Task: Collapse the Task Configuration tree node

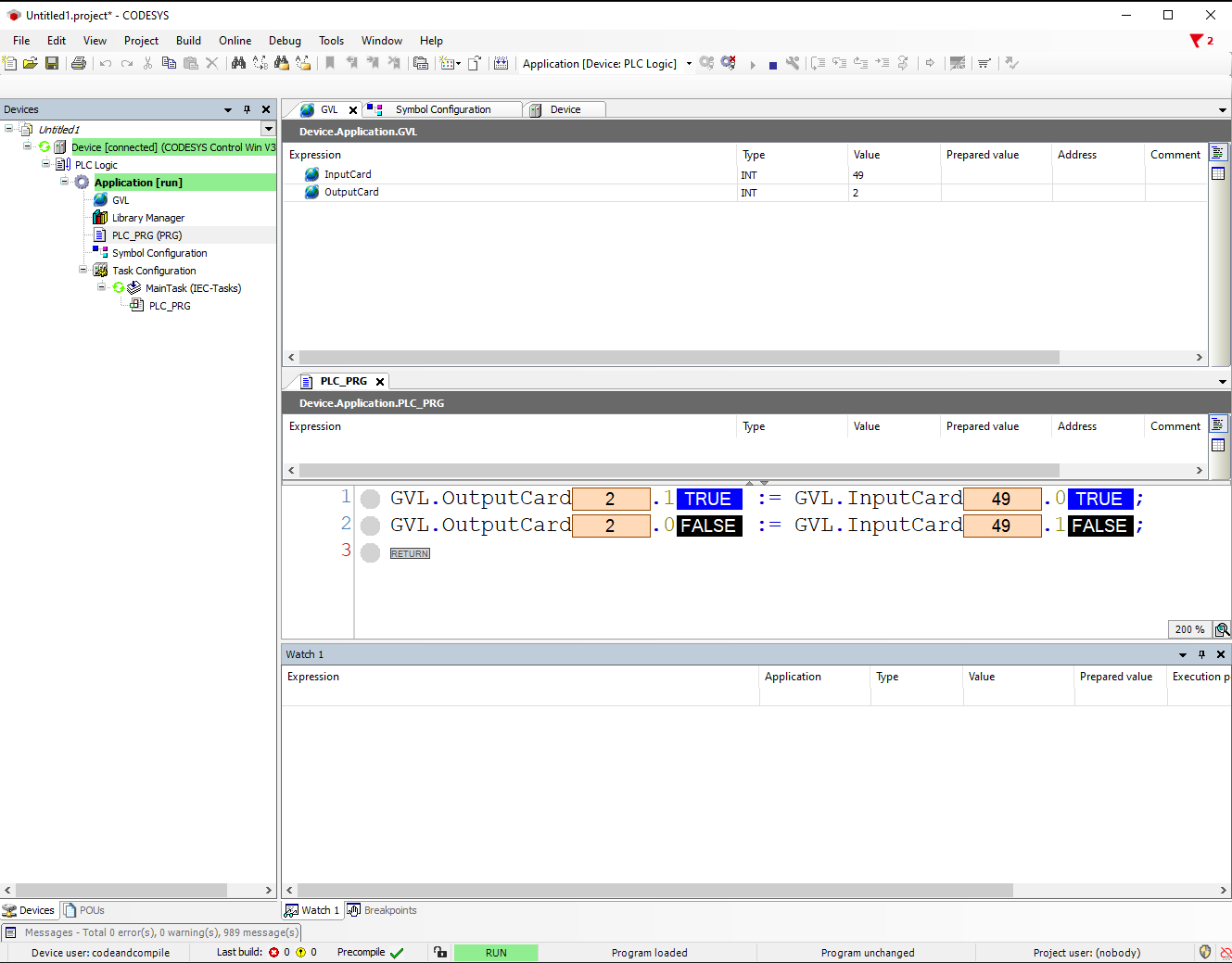Action: [x=83, y=271]
